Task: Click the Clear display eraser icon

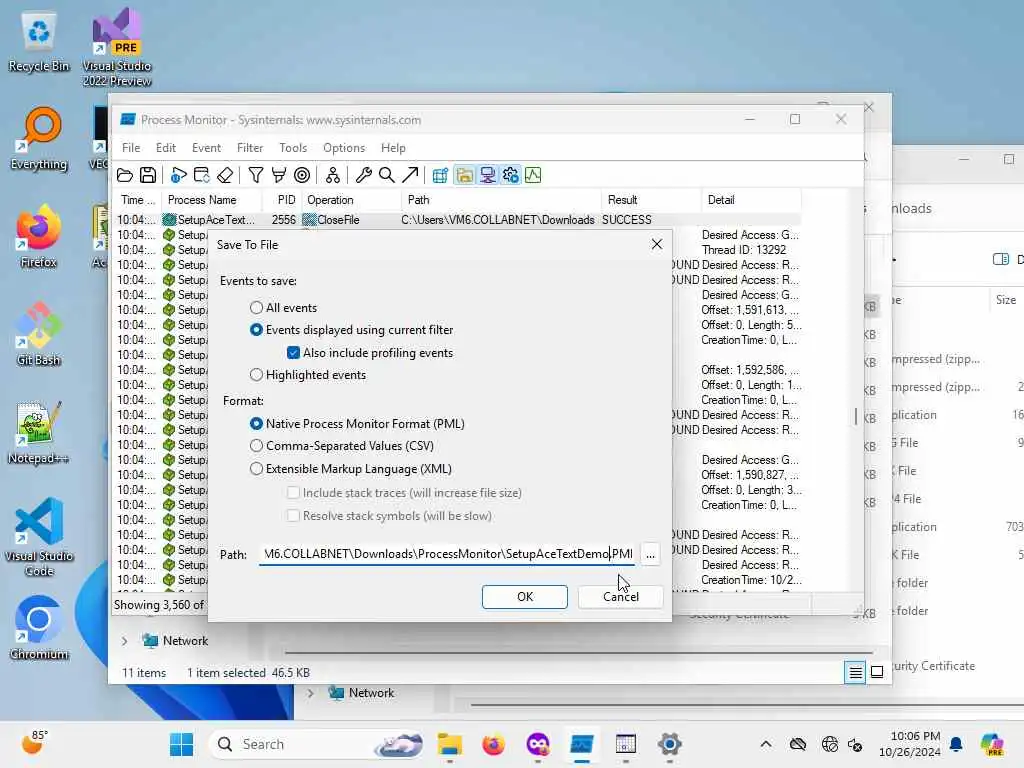Action: coord(225,175)
